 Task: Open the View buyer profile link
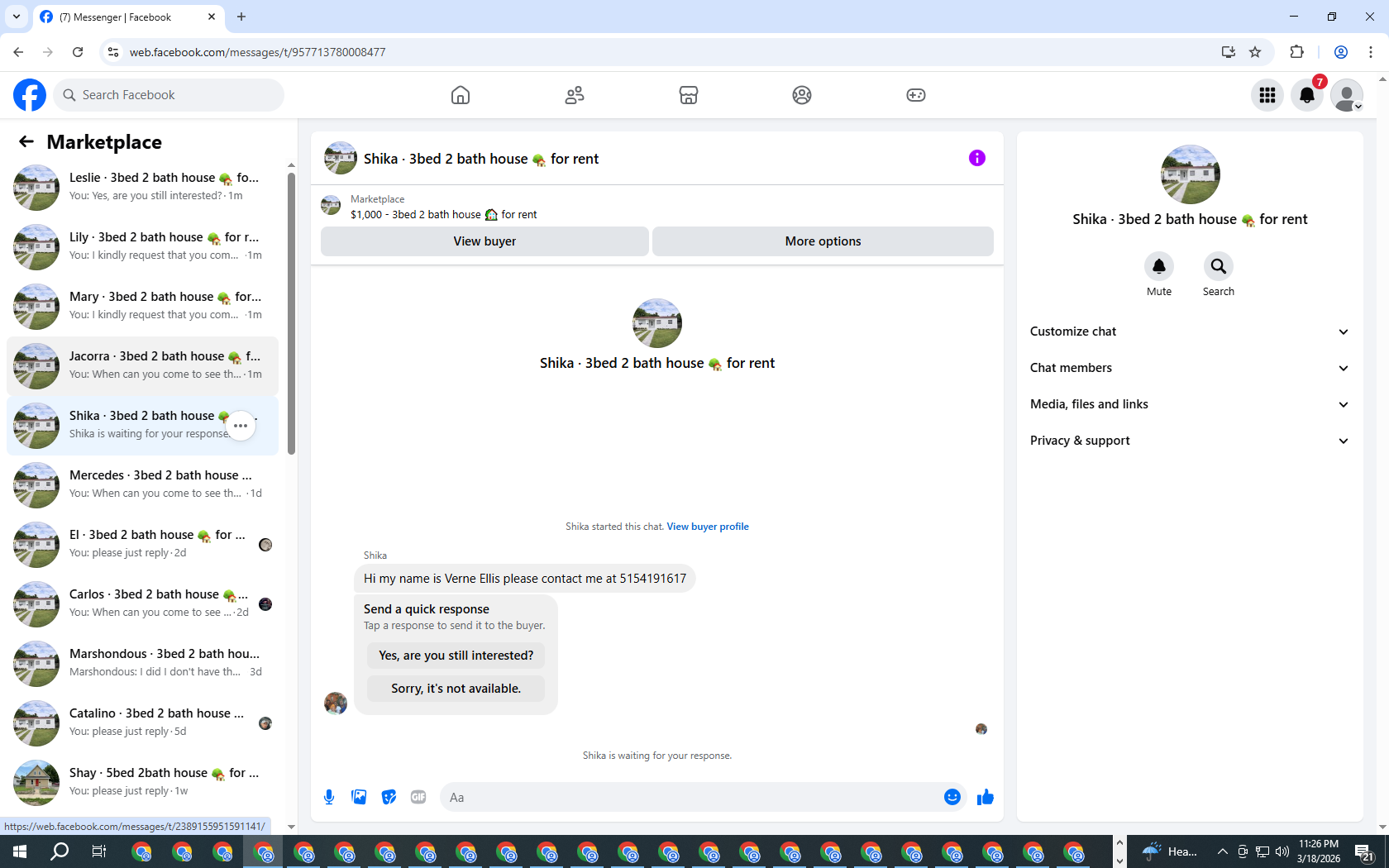[708, 527]
